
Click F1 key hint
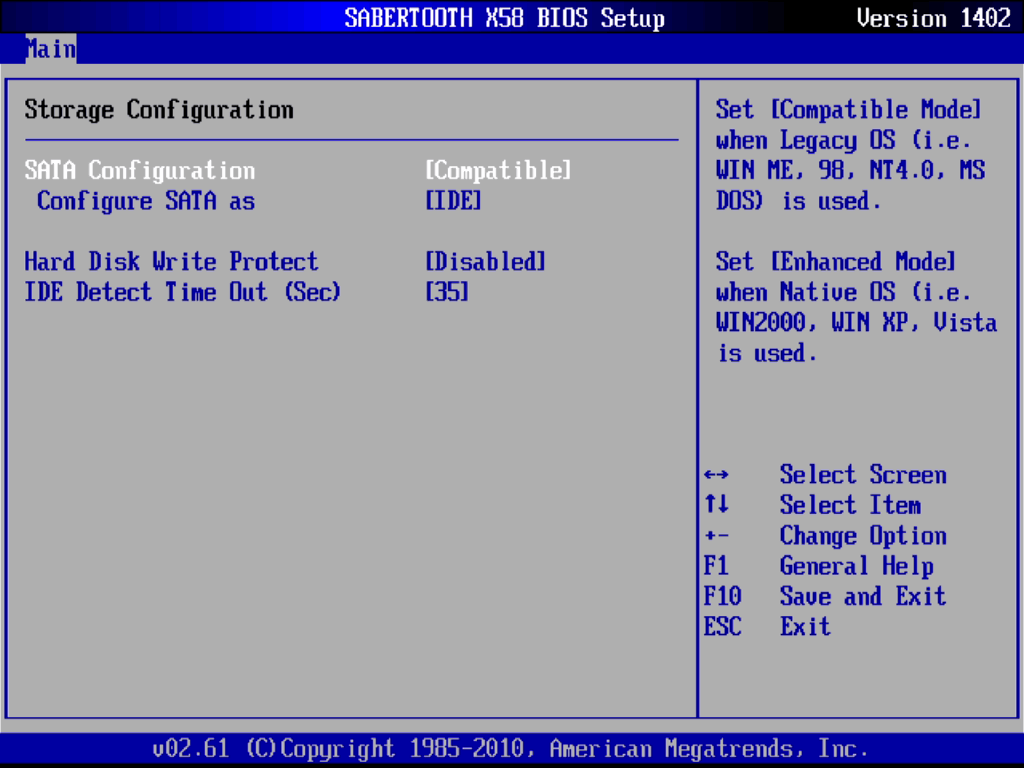716,566
